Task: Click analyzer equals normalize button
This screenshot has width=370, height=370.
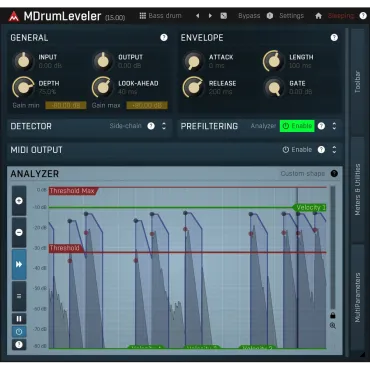Action: [x=19, y=296]
